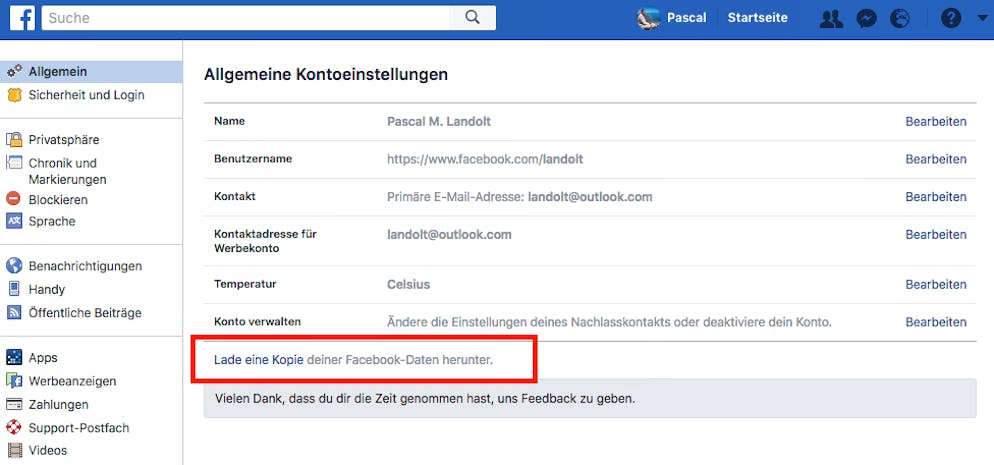Click the name value Pascal M. Landolt

point(439,121)
